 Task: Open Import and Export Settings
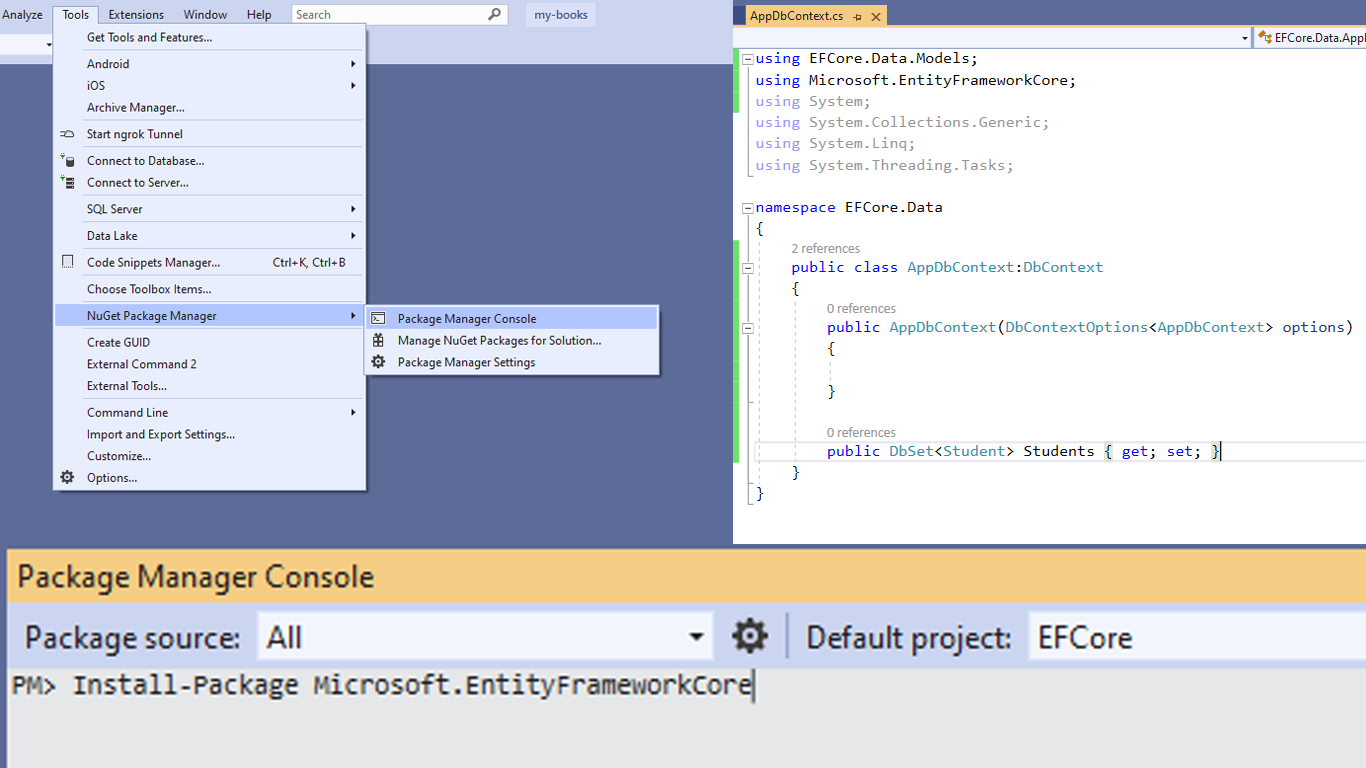click(209, 434)
